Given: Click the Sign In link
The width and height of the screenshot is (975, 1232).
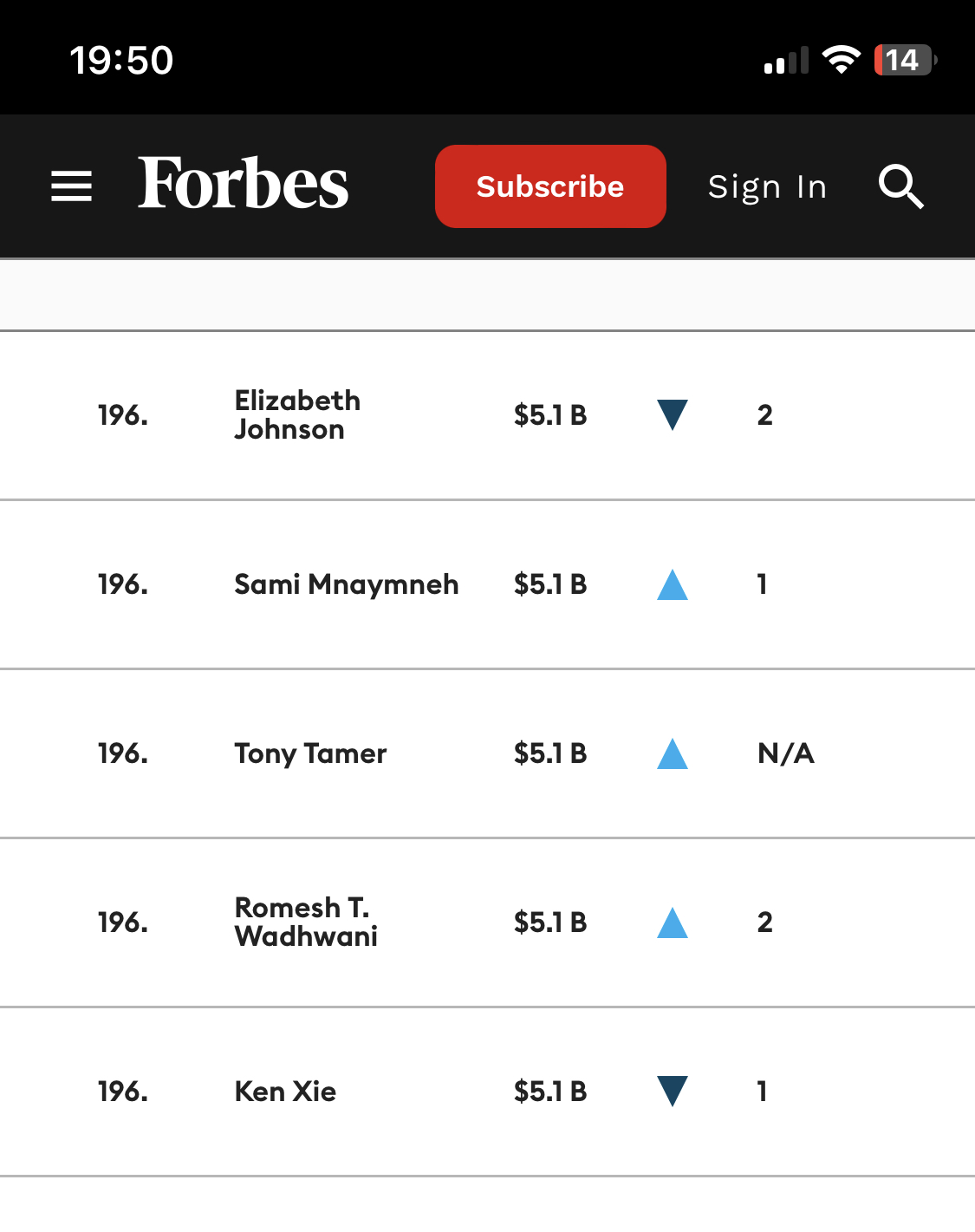Looking at the screenshot, I should point(768,186).
